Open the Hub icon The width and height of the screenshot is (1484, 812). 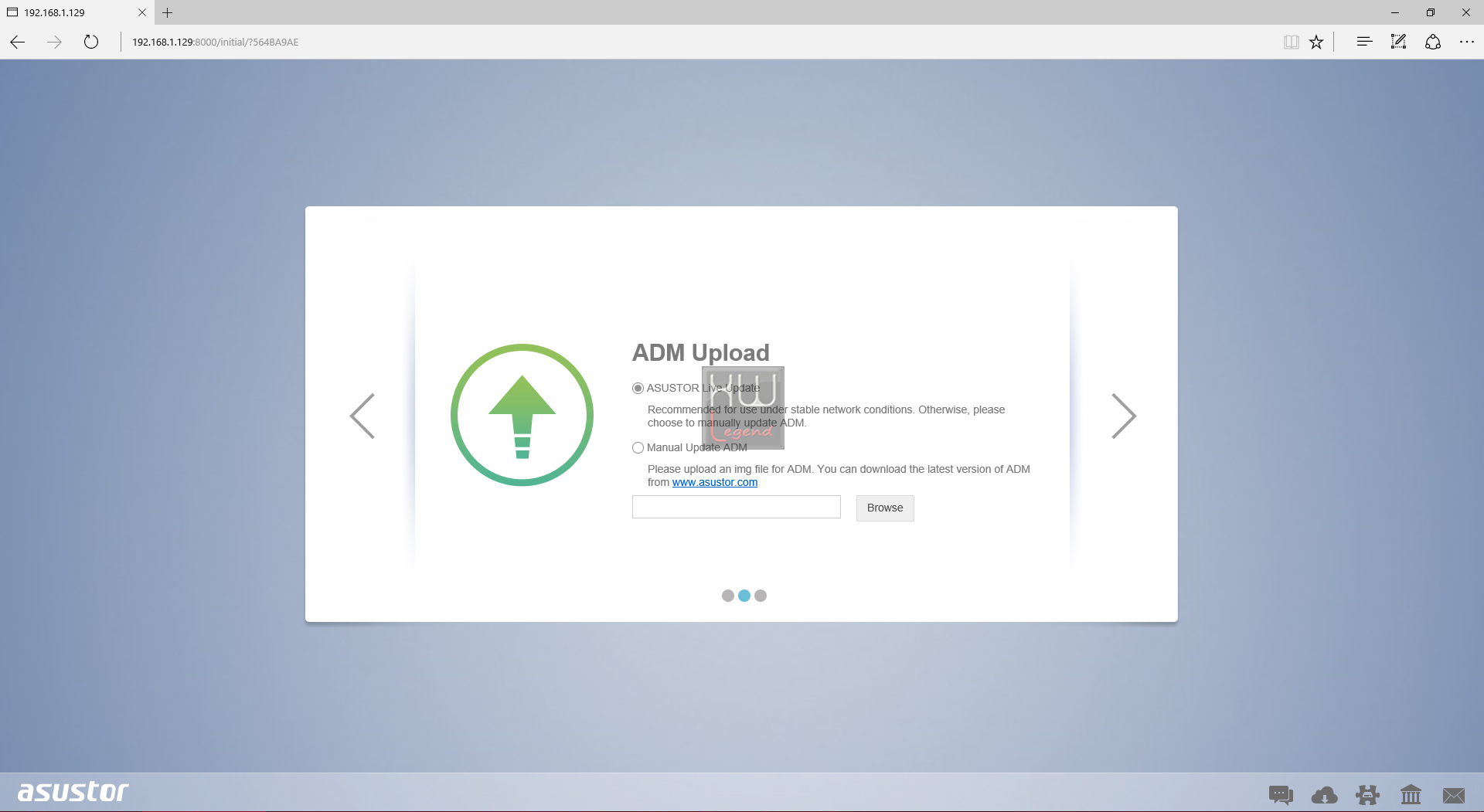point(1364,42)
